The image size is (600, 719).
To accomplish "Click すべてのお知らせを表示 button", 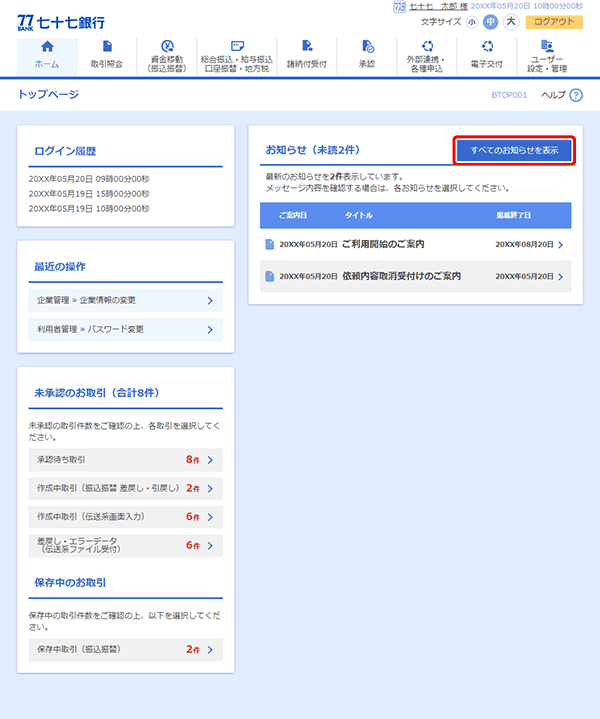I will pos(514,150).
